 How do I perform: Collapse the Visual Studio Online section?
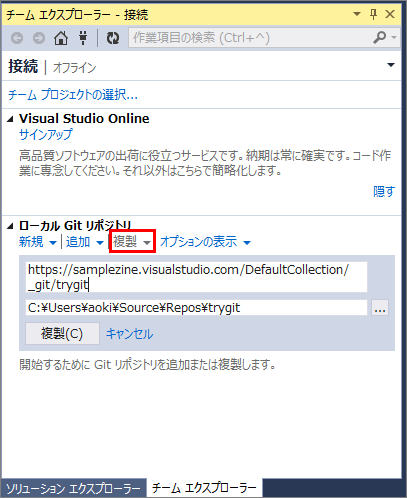click(11, 119)
